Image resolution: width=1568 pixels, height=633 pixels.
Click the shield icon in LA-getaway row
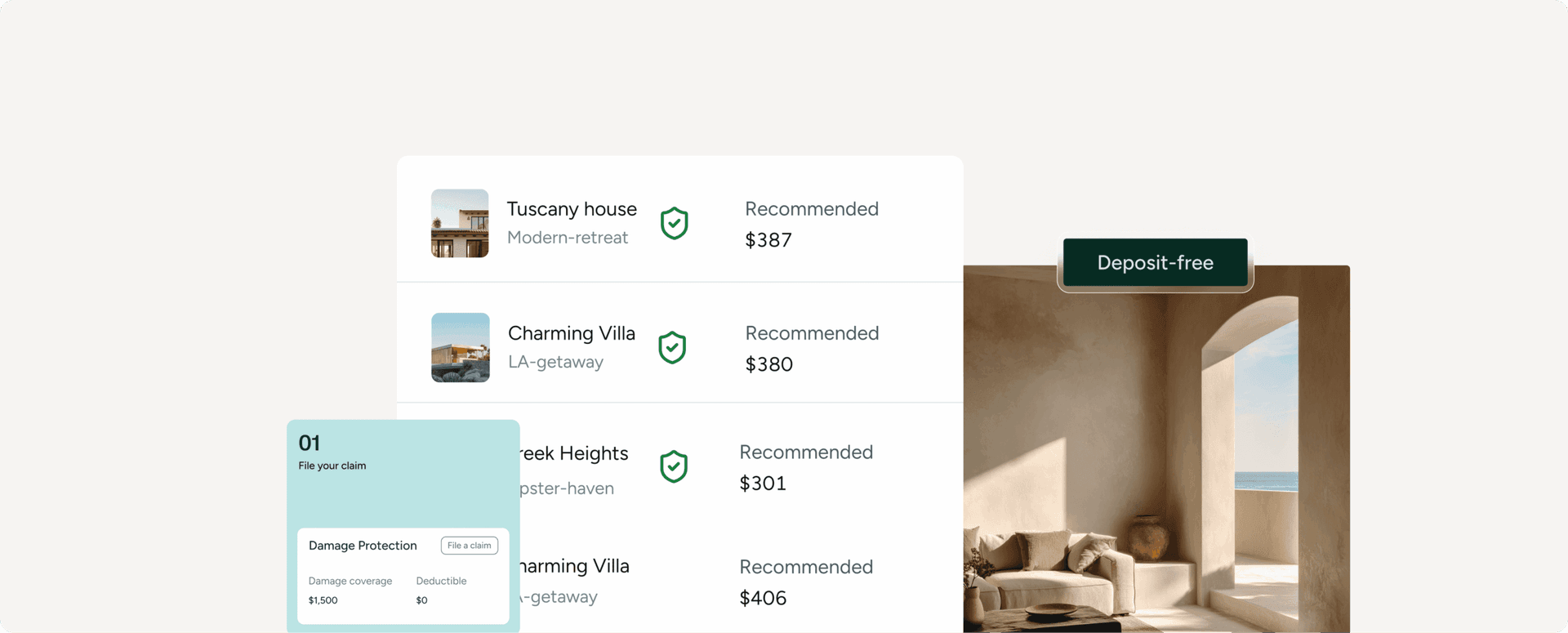coord(672,348)
